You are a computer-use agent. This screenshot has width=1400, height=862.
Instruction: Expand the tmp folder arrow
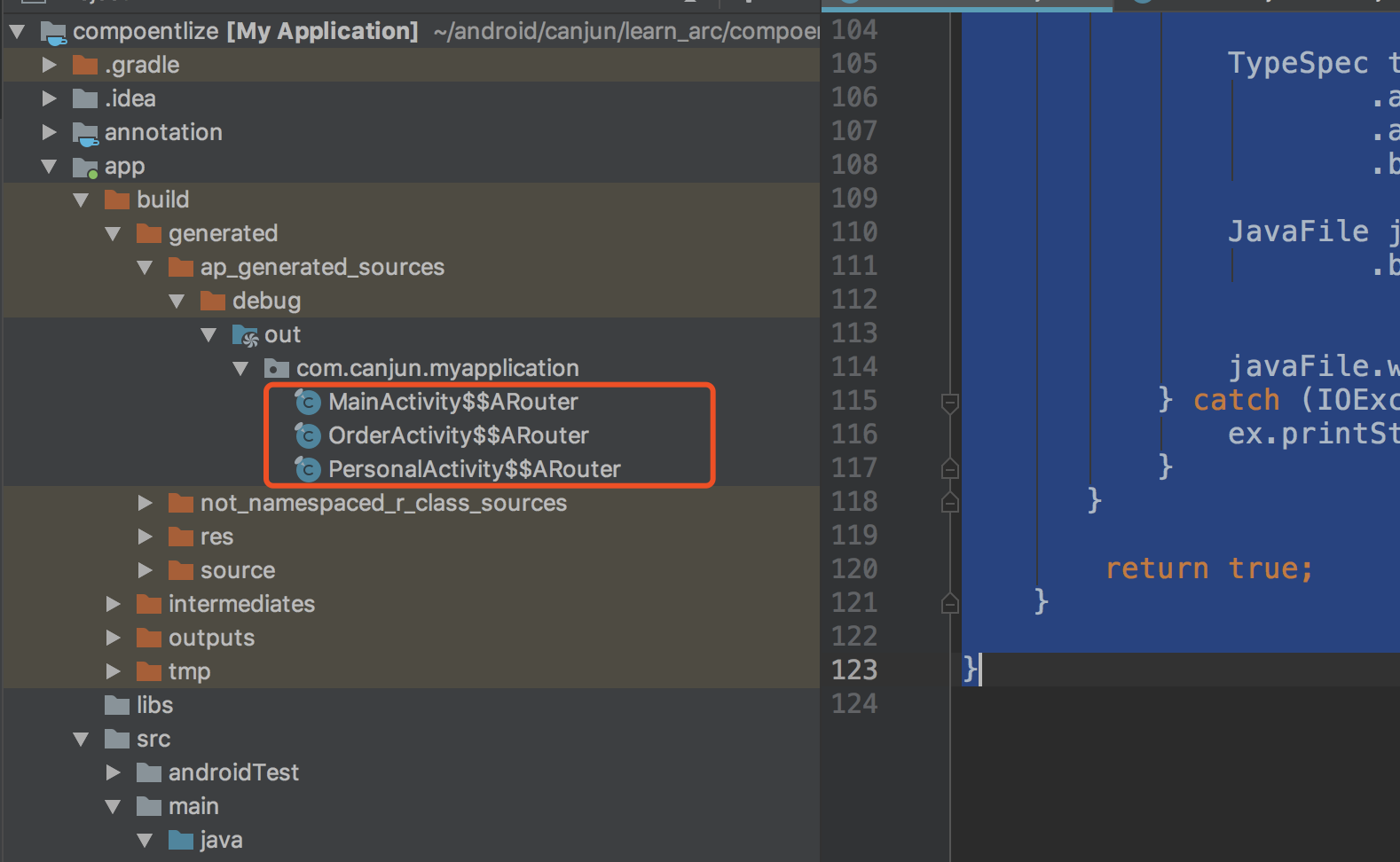point(114,672)
